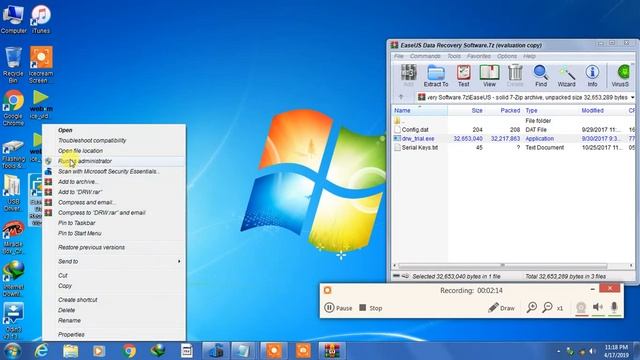The width and height of the screenshot is (640, 360).
Task: Open the WinRAR File menu
Action: [x=399, y=56]
